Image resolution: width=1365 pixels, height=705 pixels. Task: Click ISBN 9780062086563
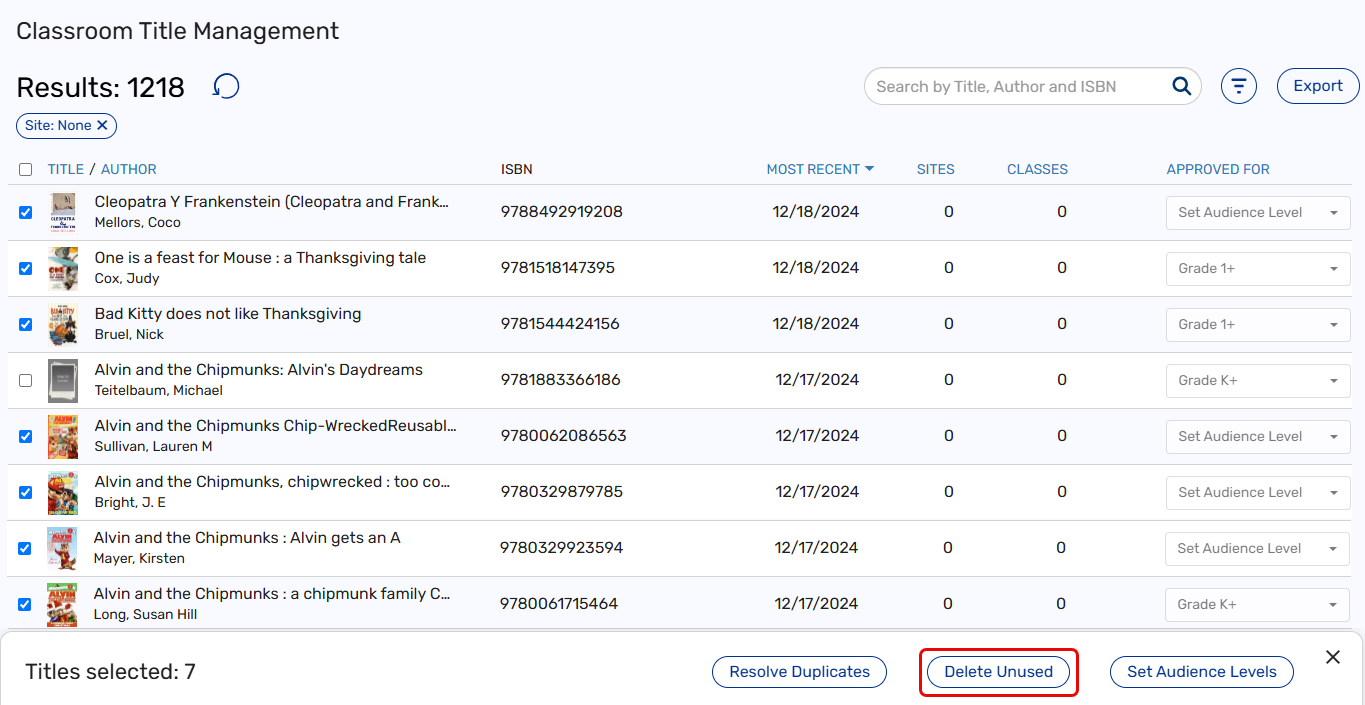tap(564, 436)
